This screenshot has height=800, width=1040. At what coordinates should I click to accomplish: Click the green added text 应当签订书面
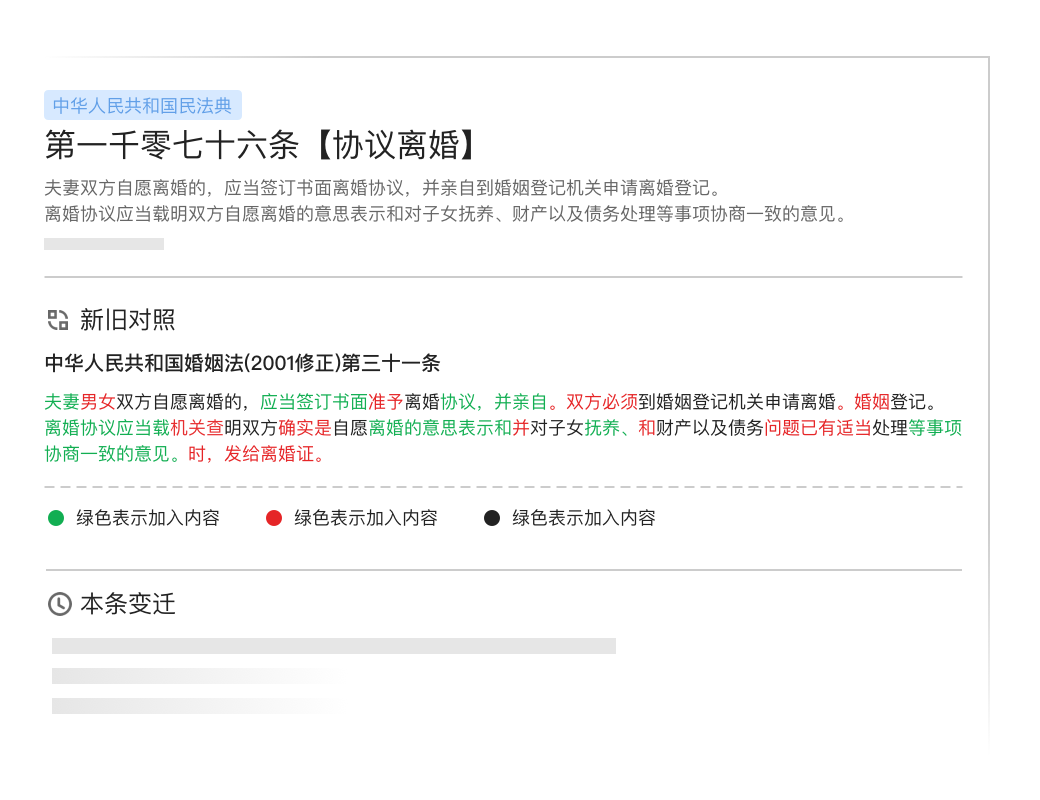314,402
